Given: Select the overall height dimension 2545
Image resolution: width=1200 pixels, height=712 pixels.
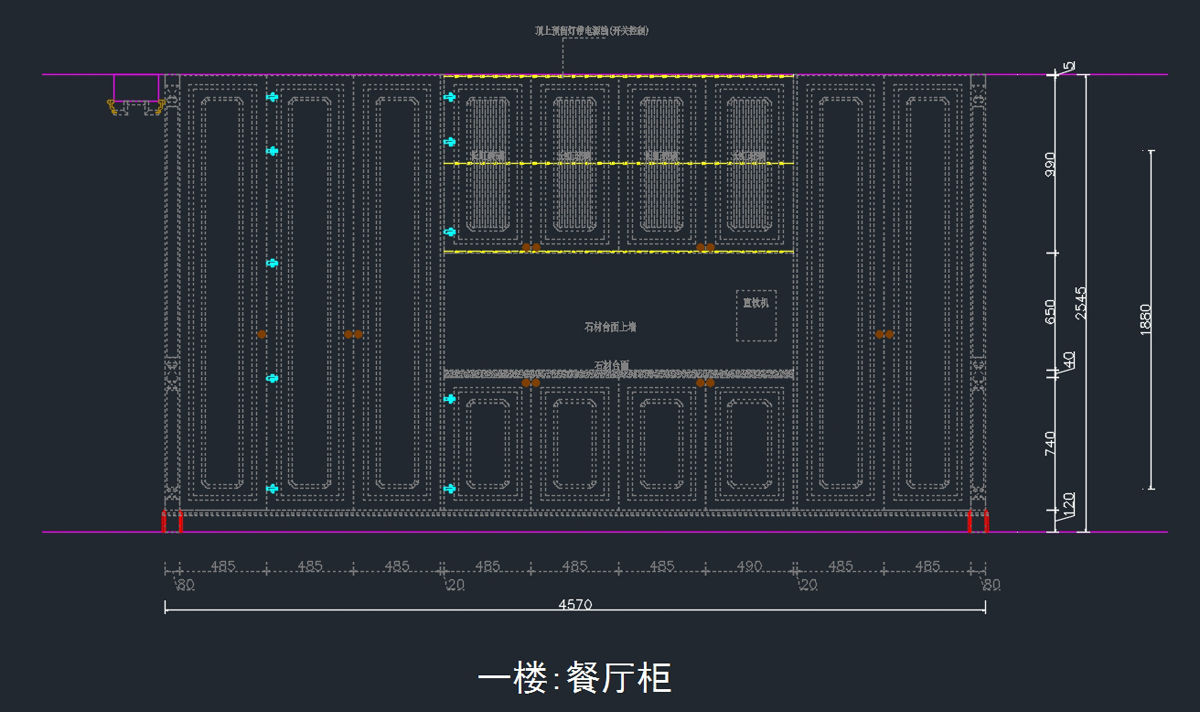Looking at the screenshot, I should tap(1081, 303).
